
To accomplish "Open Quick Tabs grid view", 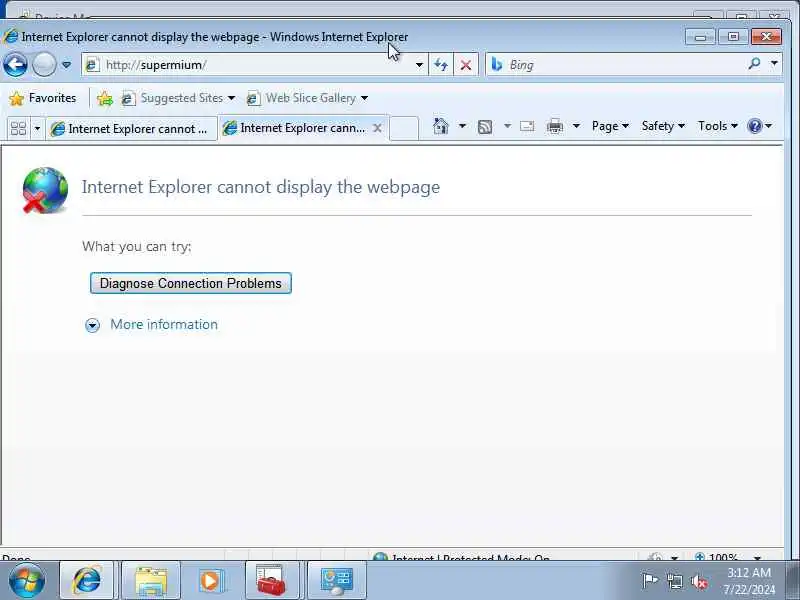I will [x=18, y=128].
